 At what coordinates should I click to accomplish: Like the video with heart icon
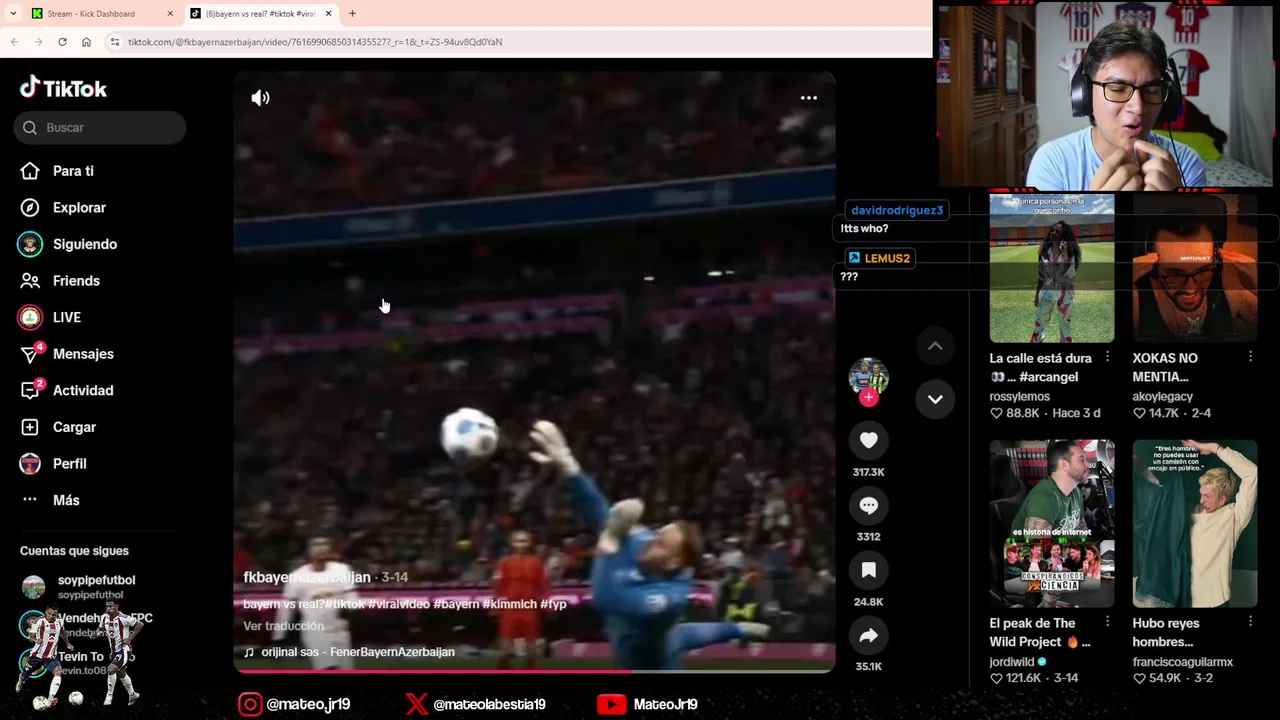click(868, 440)
